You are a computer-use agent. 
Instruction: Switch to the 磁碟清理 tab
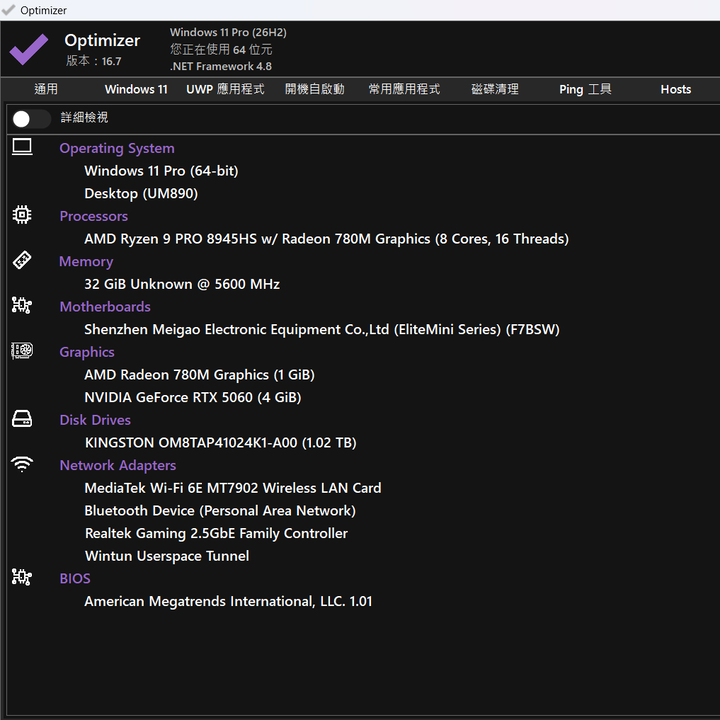(x=495, y=89)
